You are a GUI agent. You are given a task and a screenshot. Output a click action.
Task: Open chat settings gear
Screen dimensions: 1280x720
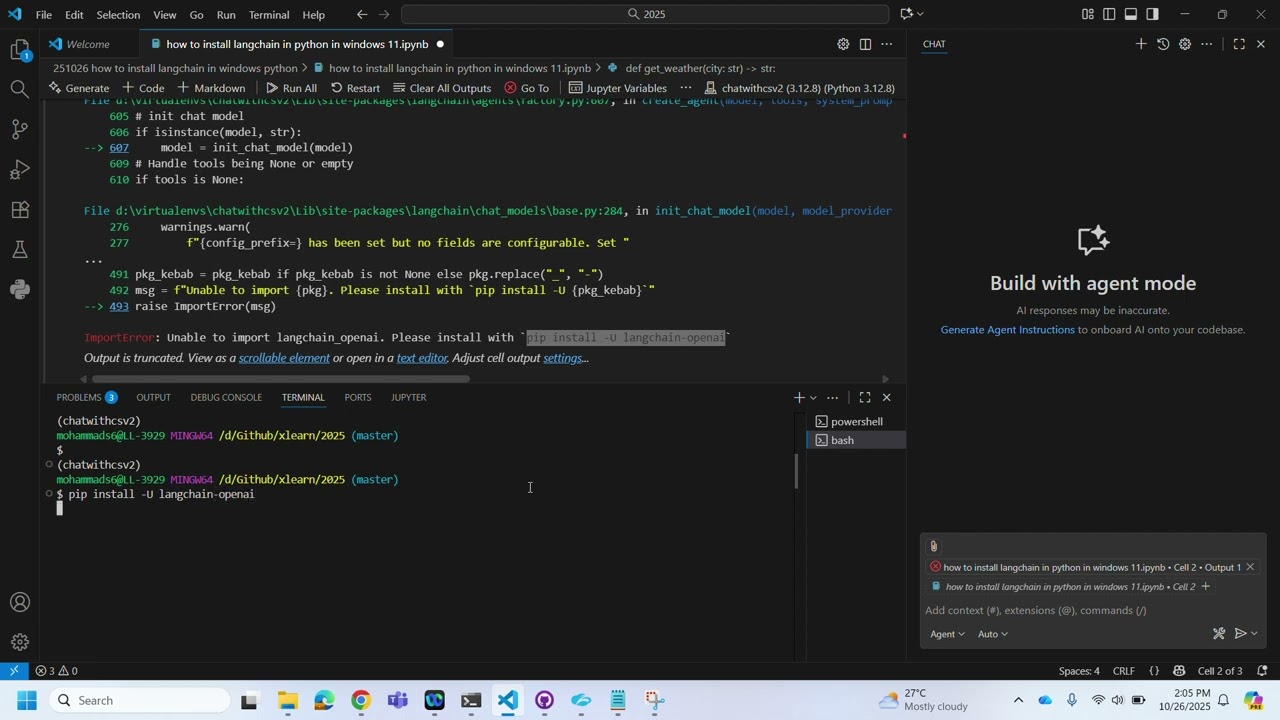coord(1185,44)
